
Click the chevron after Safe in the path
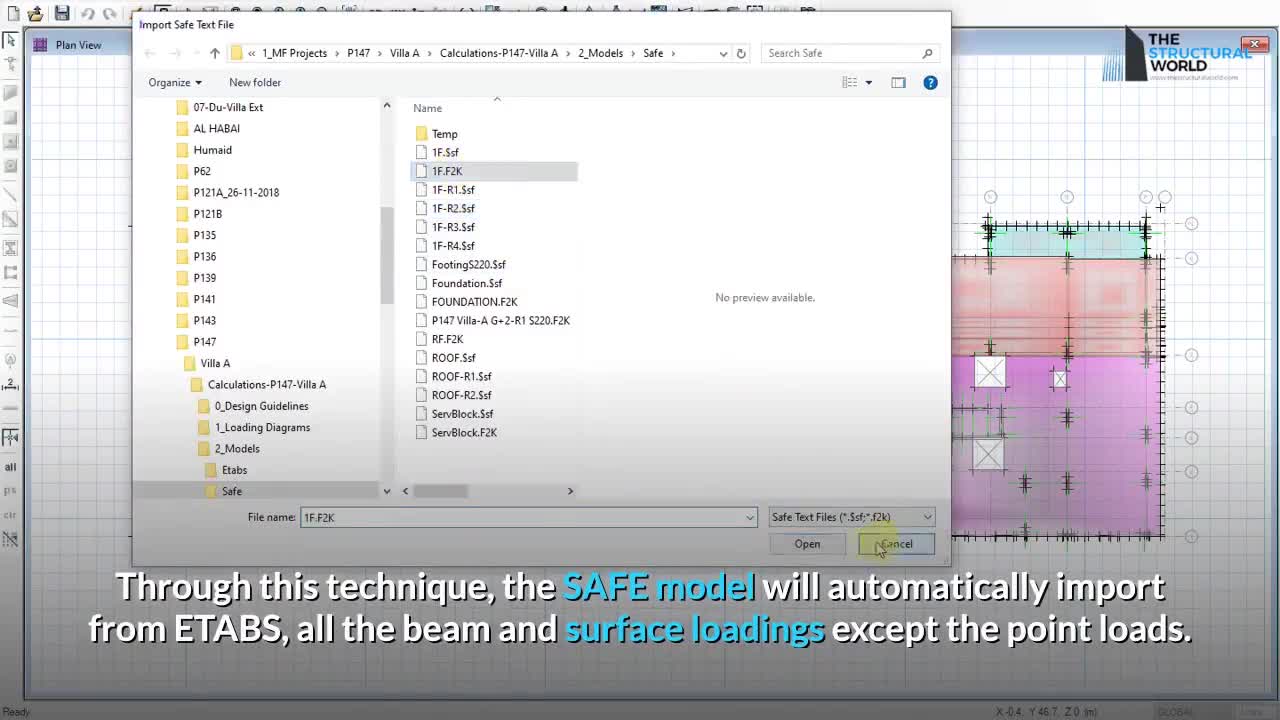click(673, 53)
